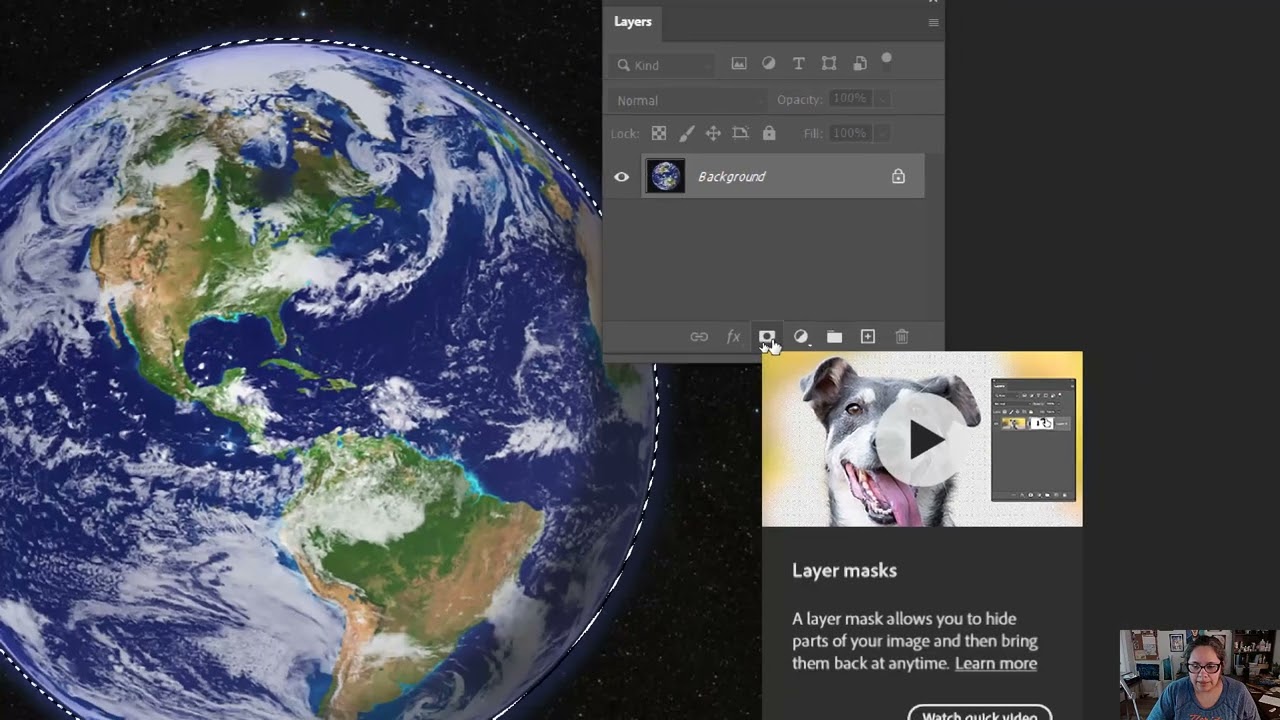Screen dimensions: 1280x720
Task: Lock position move icon
Action: point(713,133)
